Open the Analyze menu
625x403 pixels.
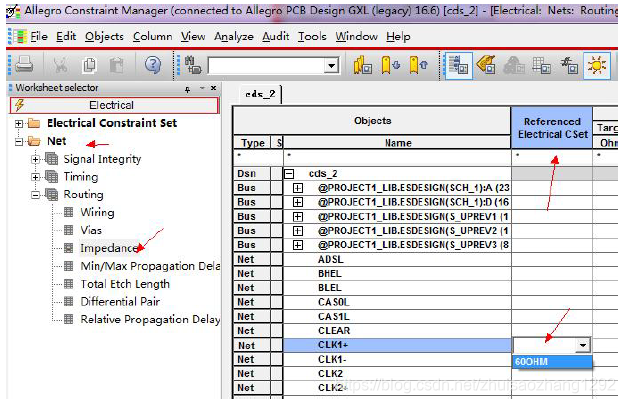coord(233,36)
